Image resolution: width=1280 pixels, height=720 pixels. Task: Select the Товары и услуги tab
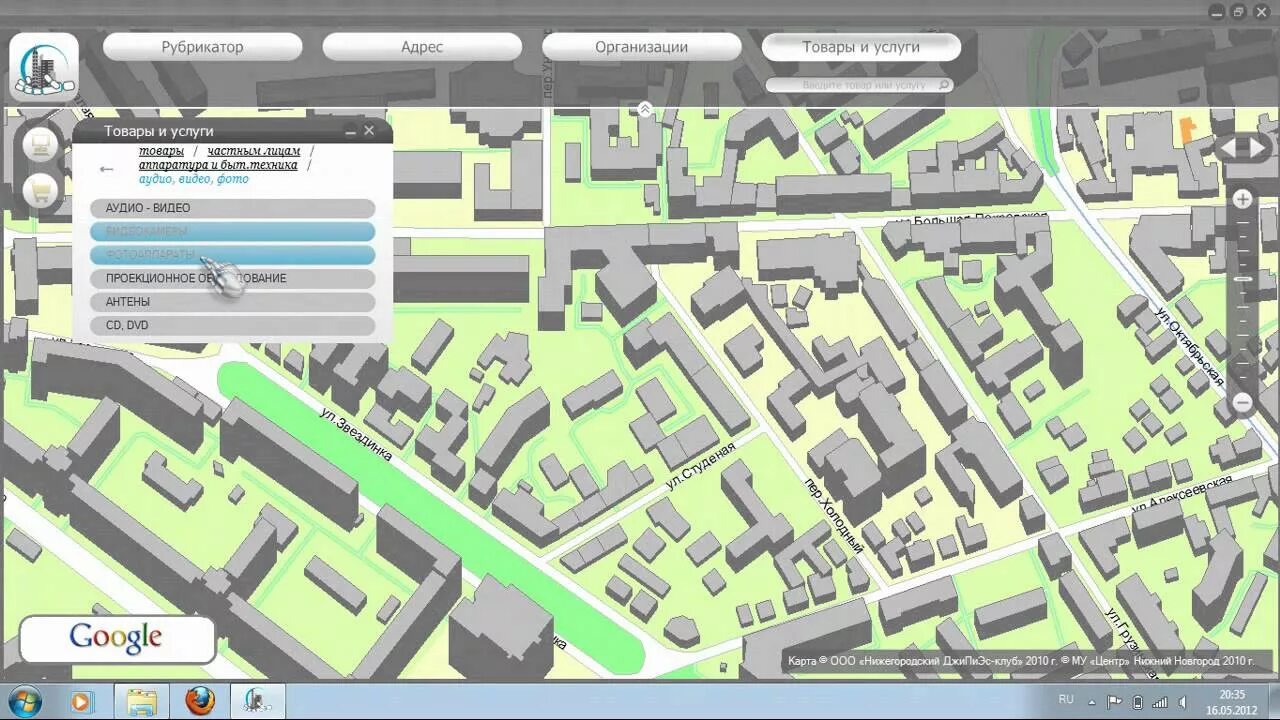coord(861,47)
